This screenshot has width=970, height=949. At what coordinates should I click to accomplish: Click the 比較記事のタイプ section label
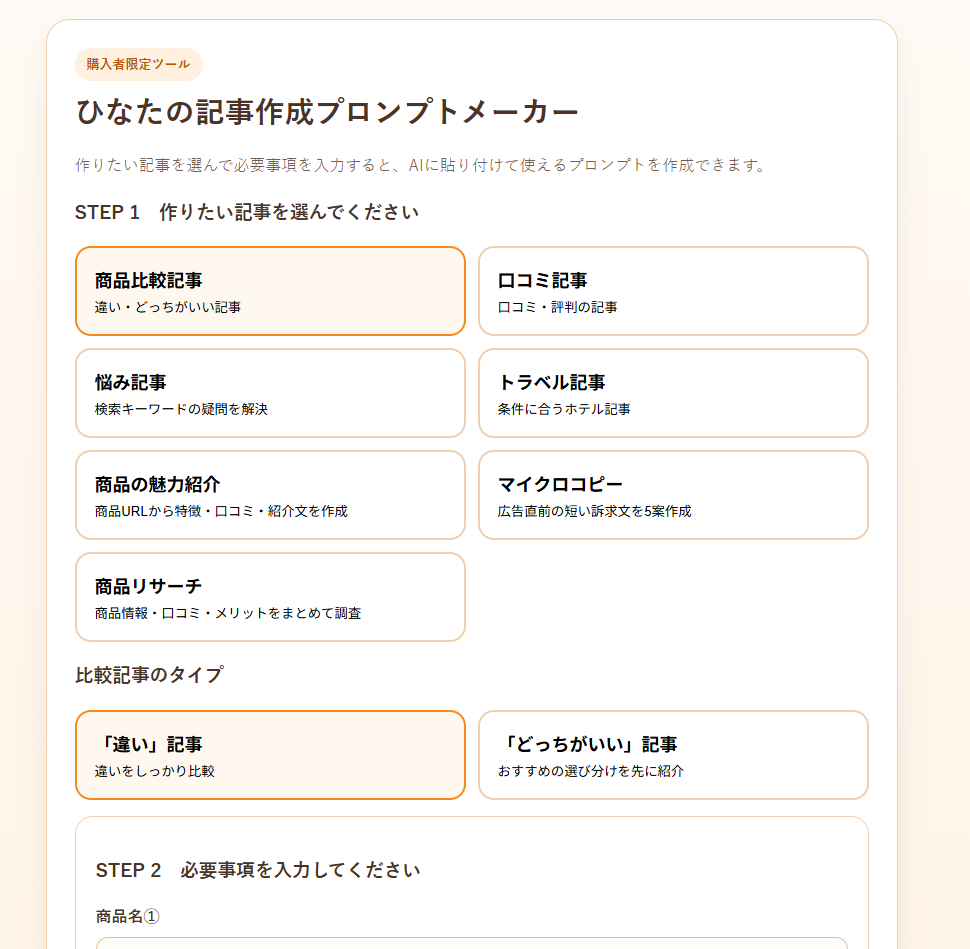(149, 675)
